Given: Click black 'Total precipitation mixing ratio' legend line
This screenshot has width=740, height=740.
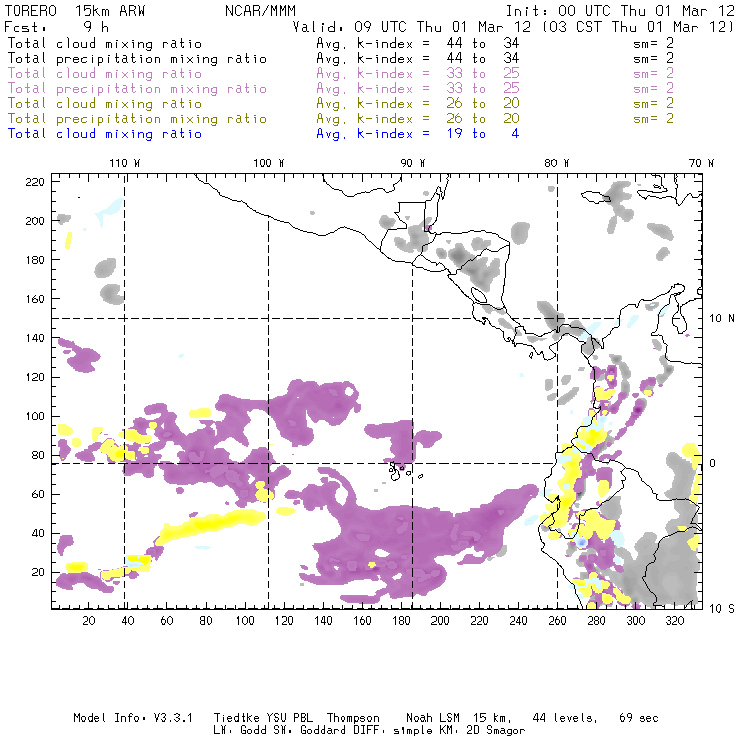Looking at the screenshot, I should tap(137, 59).
